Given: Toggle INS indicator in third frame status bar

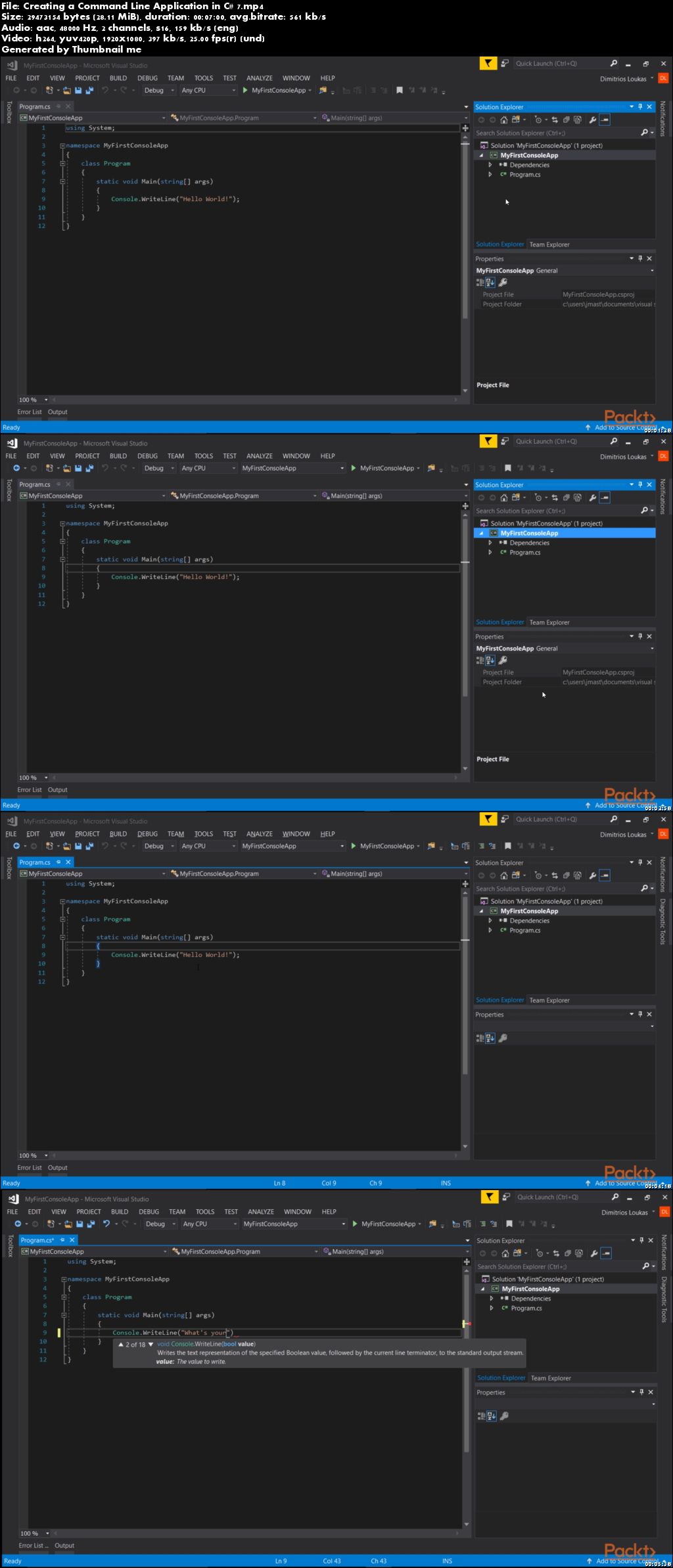Looking at the screenshot, I should pos(446,1183).
